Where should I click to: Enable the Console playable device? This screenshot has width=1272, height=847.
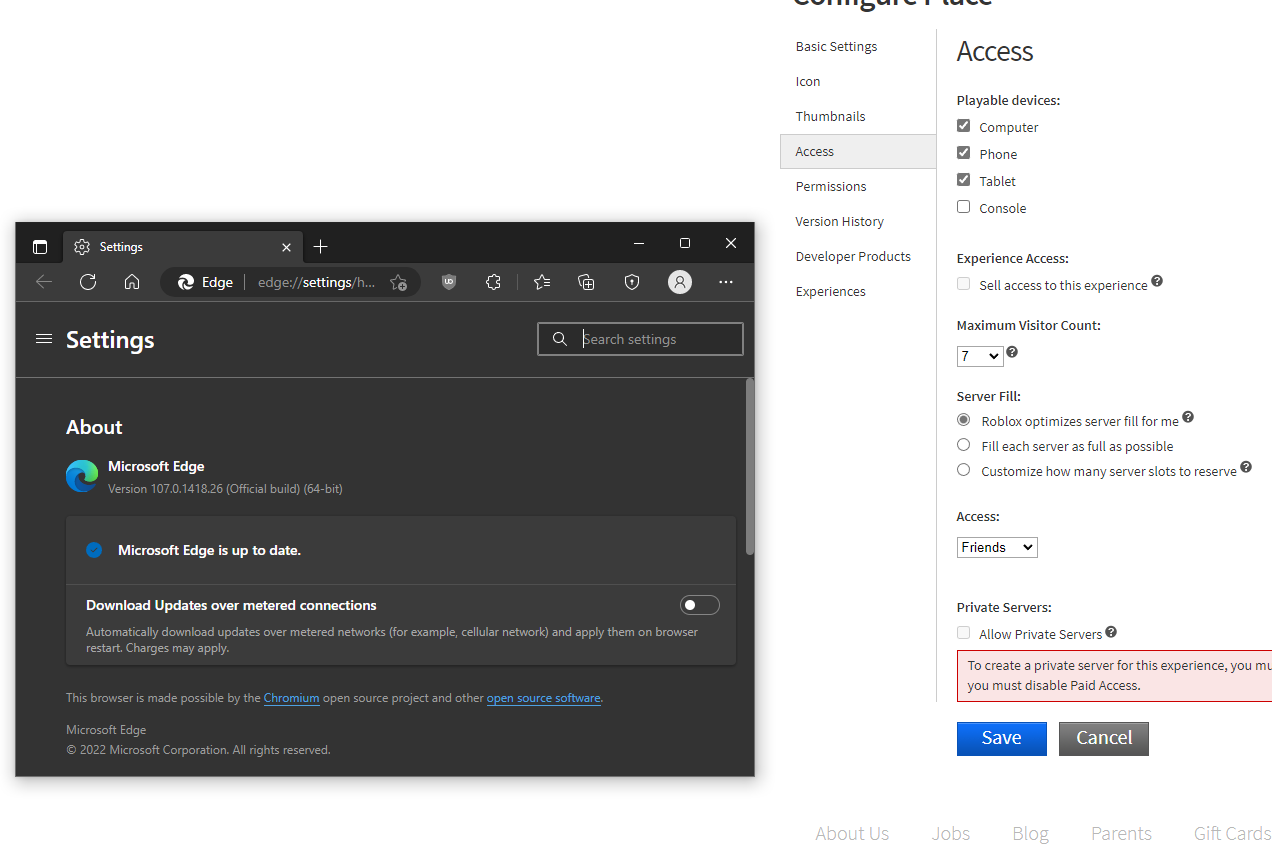pyautogui.click(x=964, y=207)
